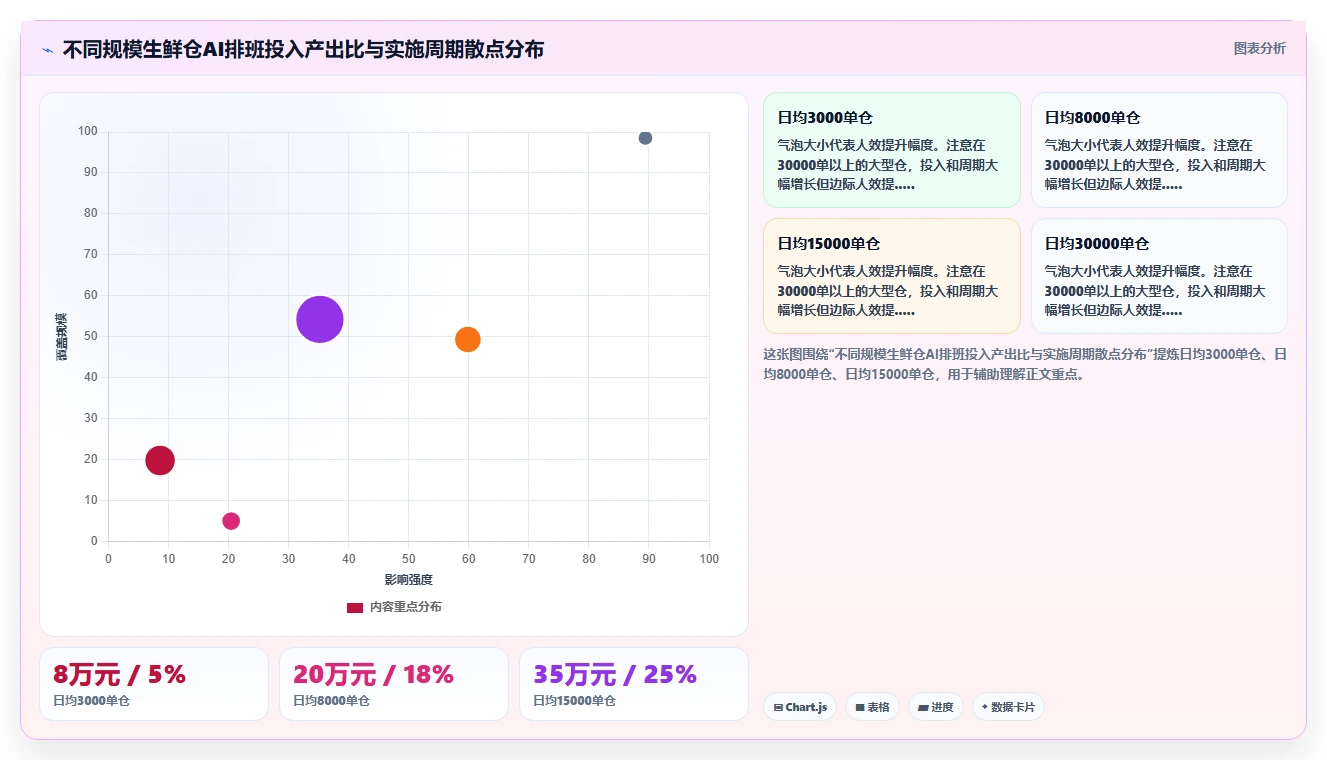Select the orange bubble on the chart
Viewport: 1327px width, 760px height.
(x=468, y=339)
